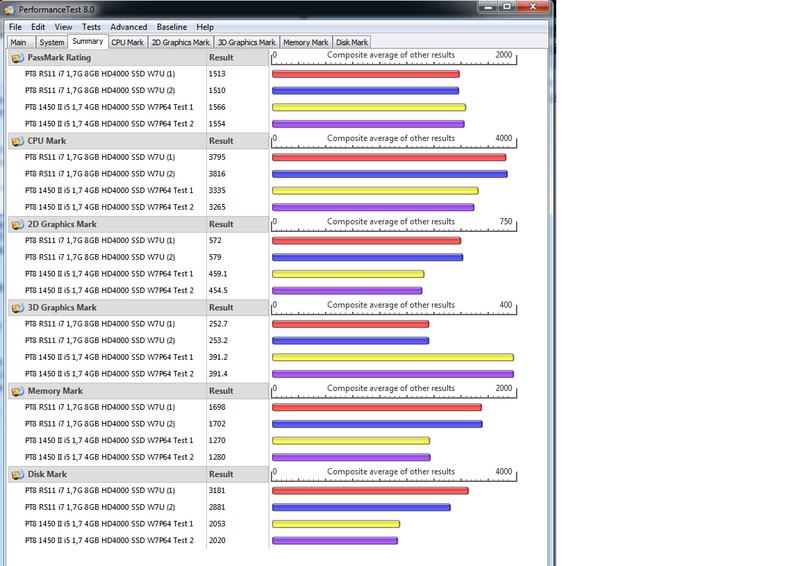This screenshot has width=800, height=566.
Task: Select Memory Mark red bar for 1698
Action: [377, 407]
